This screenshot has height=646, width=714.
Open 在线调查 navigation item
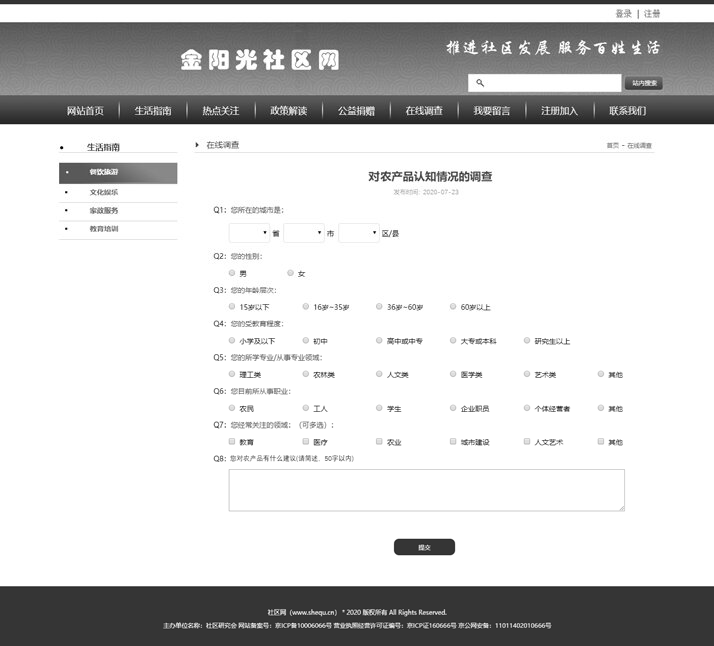(x=424, y=111)
